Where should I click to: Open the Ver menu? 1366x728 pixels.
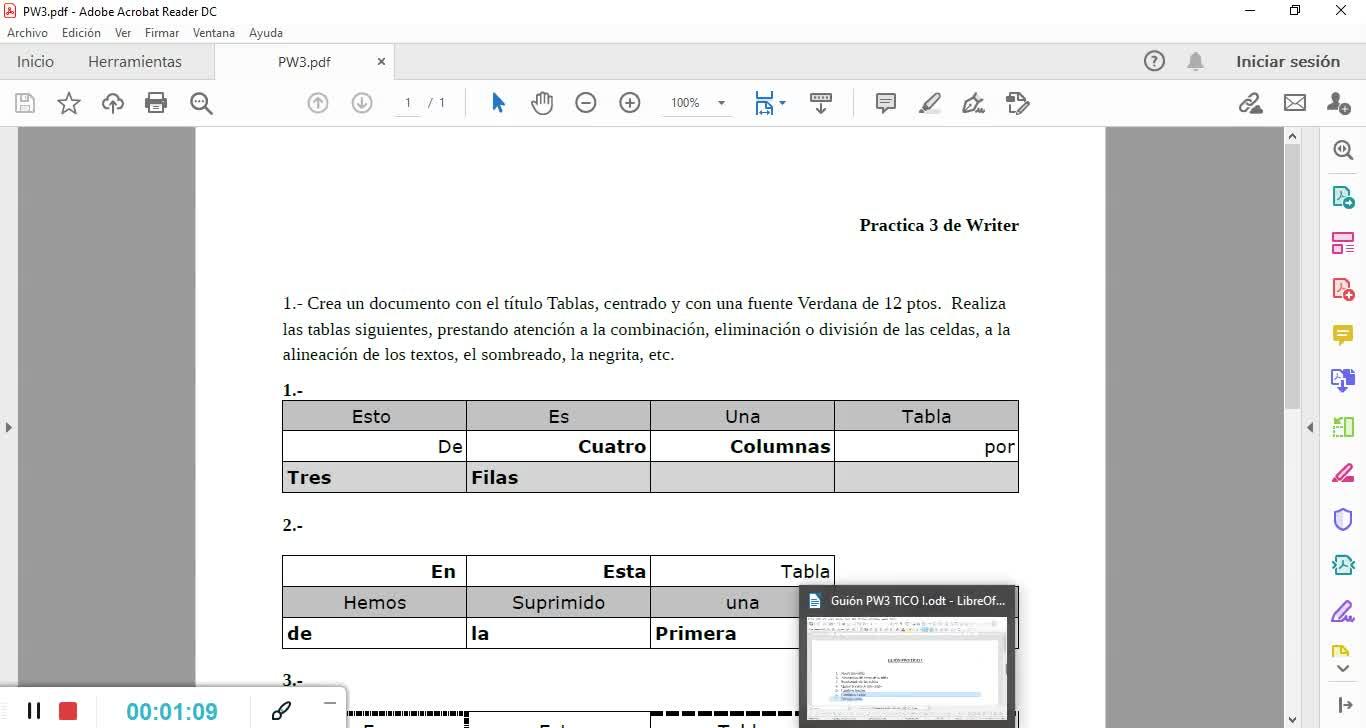click(123, 33)
